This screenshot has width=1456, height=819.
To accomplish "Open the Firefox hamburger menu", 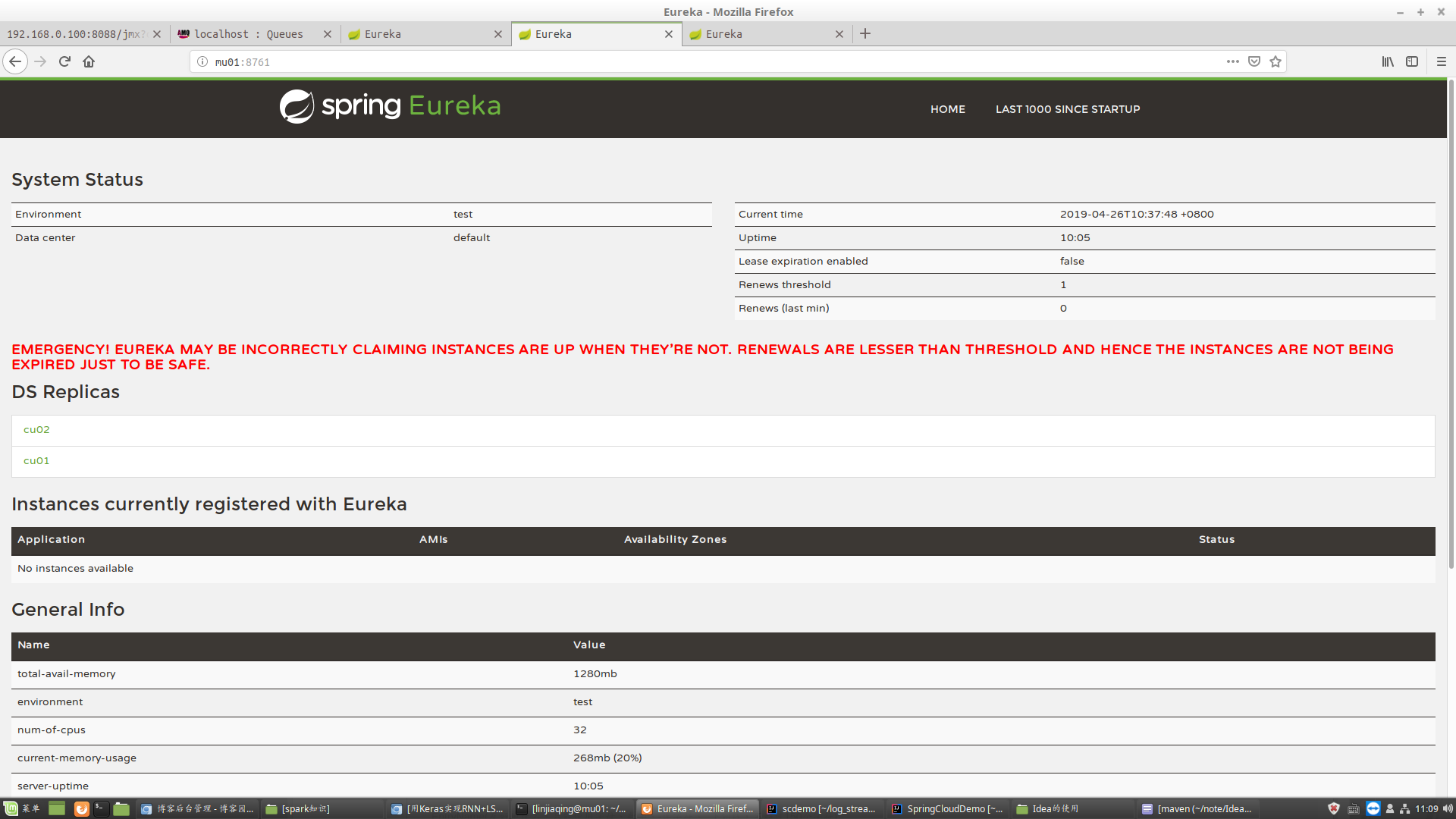I will (1442, 61).
